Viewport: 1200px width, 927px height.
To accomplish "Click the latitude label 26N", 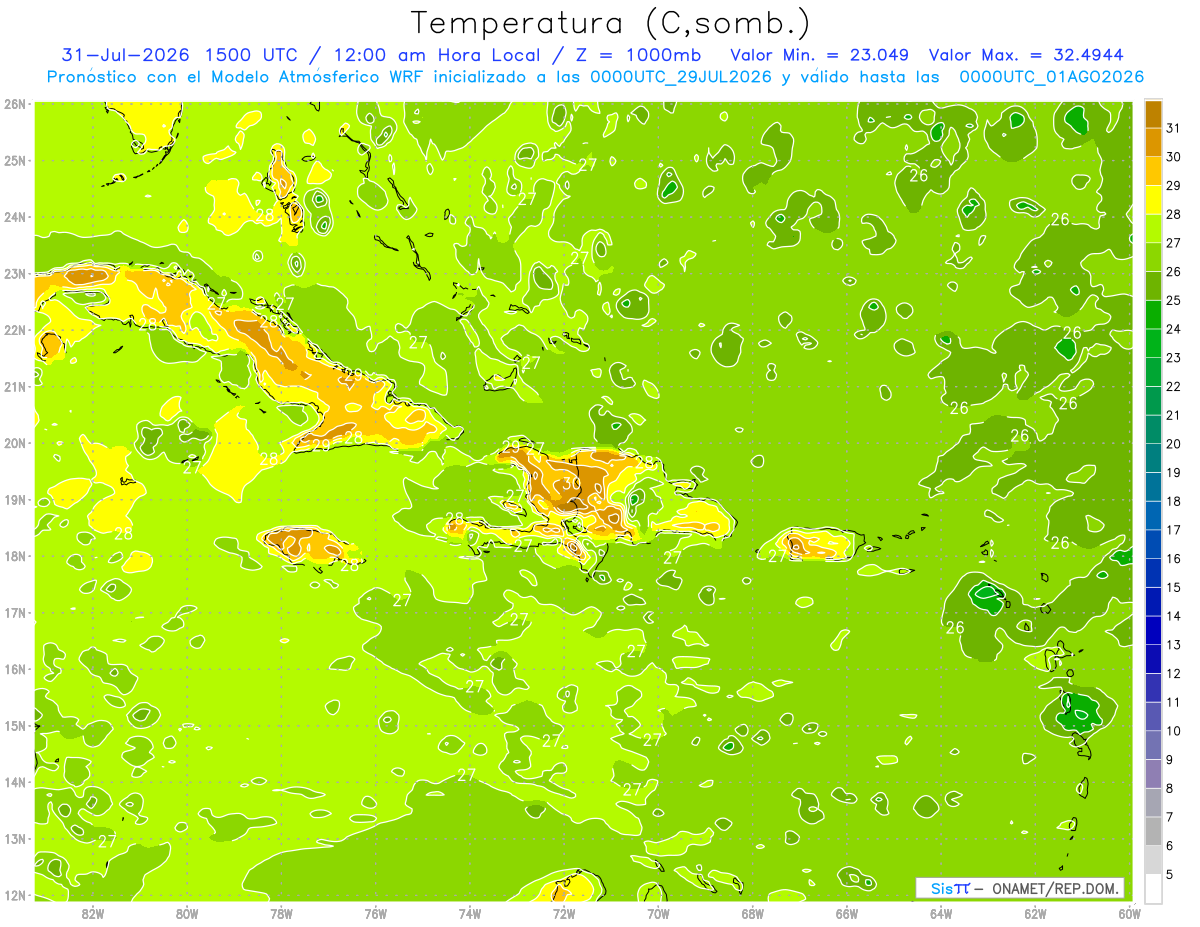I will 15,104.
